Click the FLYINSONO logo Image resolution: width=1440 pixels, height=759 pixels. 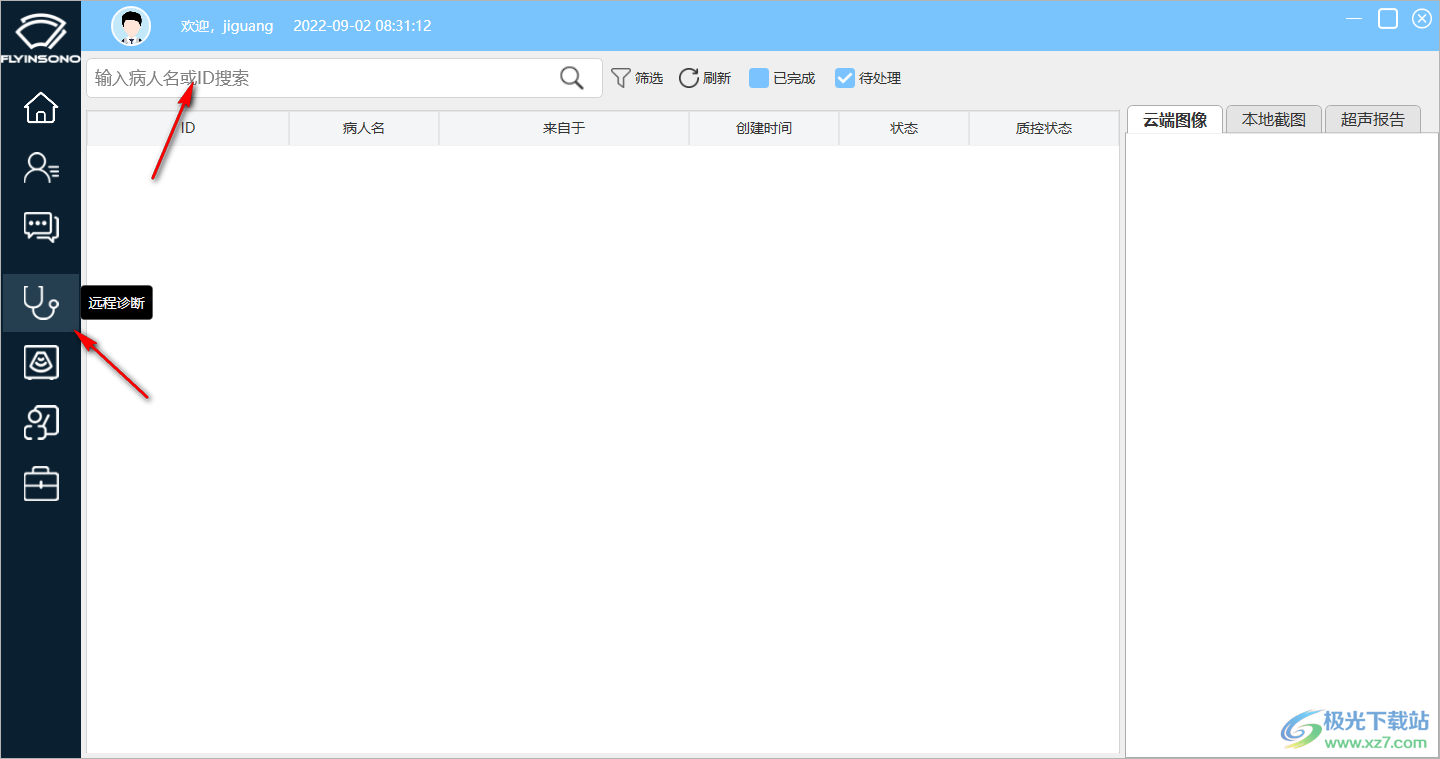pyautogui.click(x=40, y=39)
